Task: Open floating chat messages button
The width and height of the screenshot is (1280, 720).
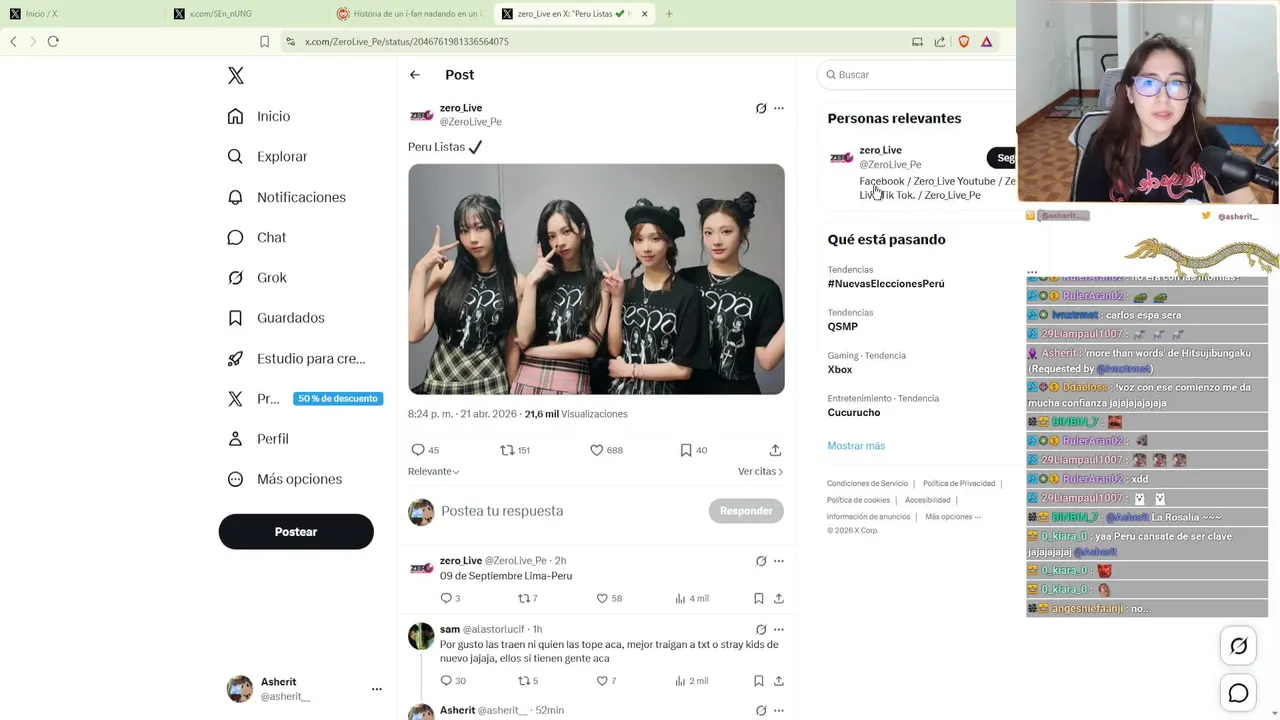Action: pos(1238,693)
